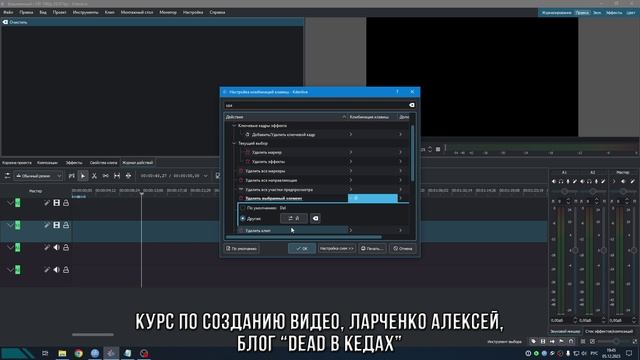Select the Ripple tool in timeline toolbar
This screenshot has height=360, width=640.
129,176
